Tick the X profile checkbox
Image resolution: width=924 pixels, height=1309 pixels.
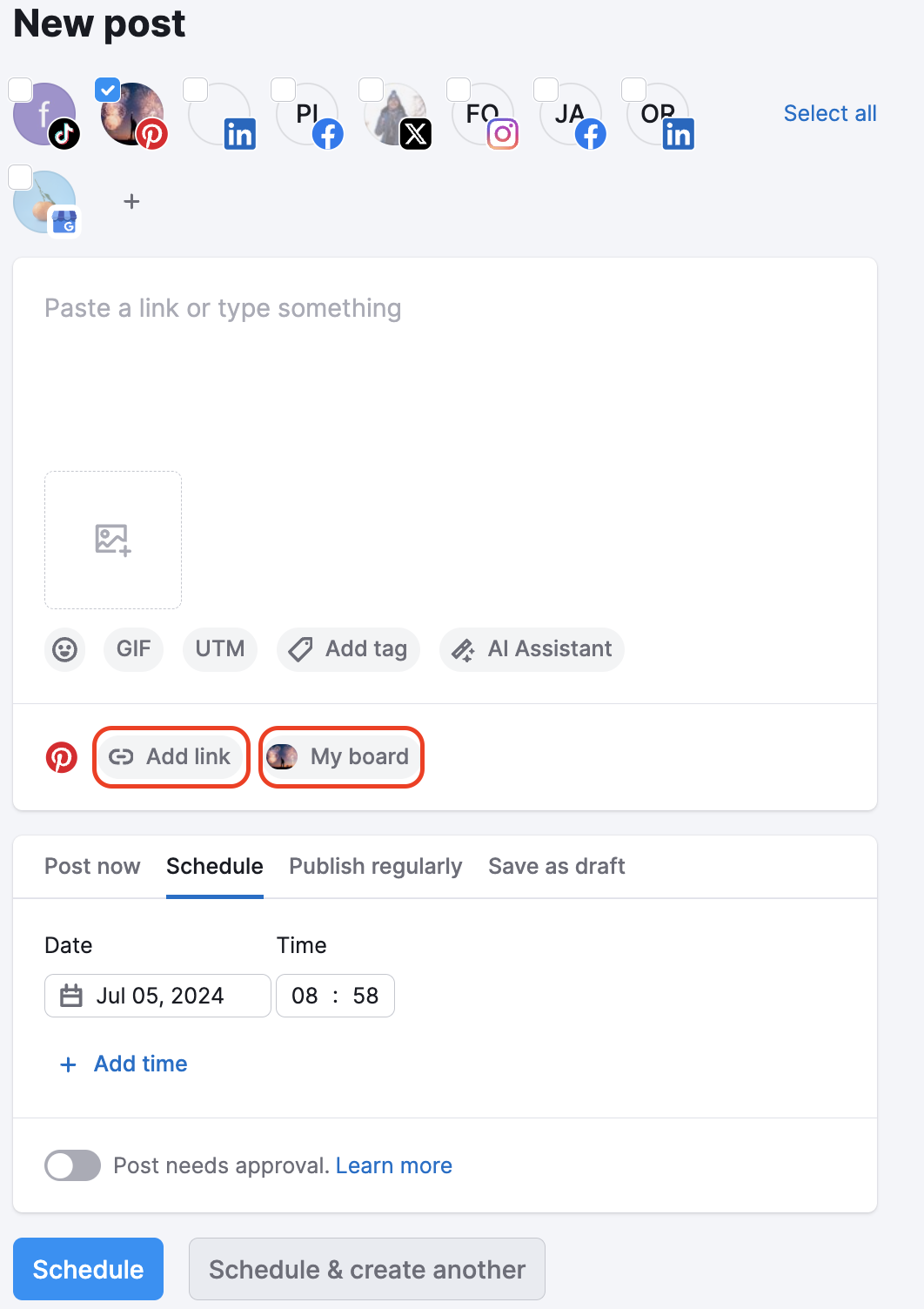pos(372,90)
